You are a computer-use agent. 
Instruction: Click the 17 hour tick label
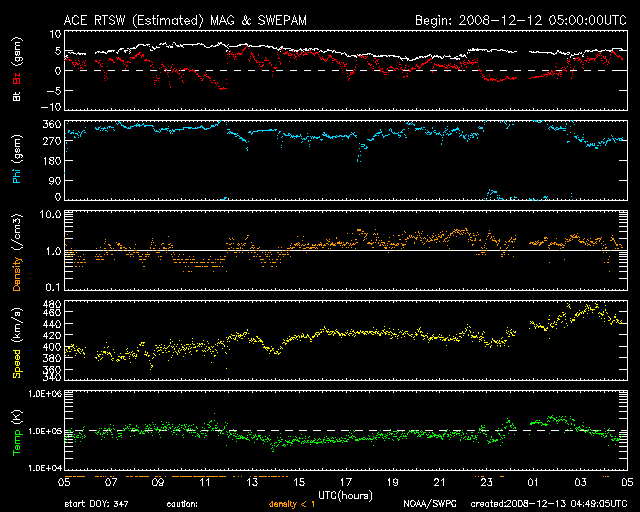tap(347, 481)
